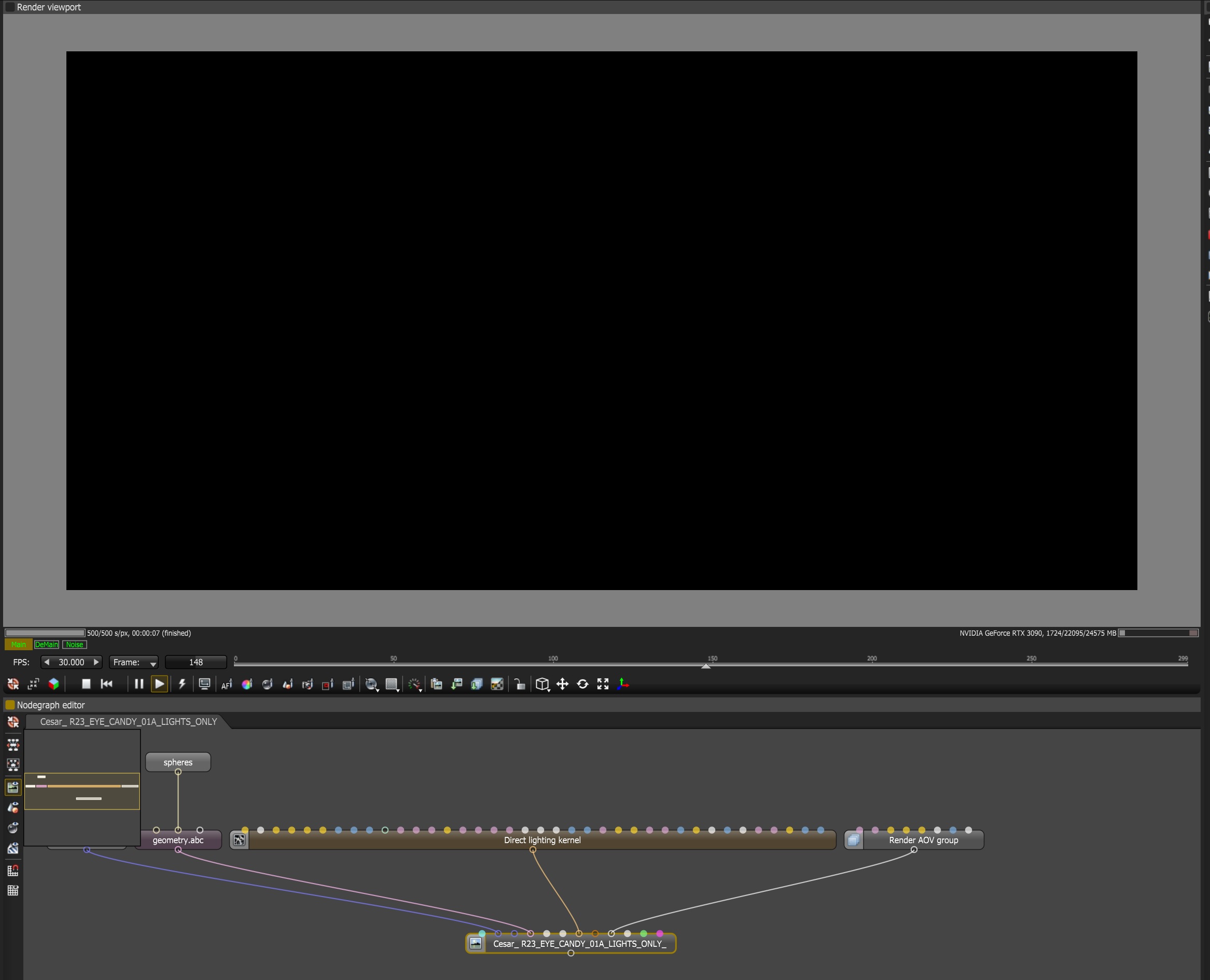1210x980 pixels.
Task: Select the material picker sphere icon
Action: [267, 684]
